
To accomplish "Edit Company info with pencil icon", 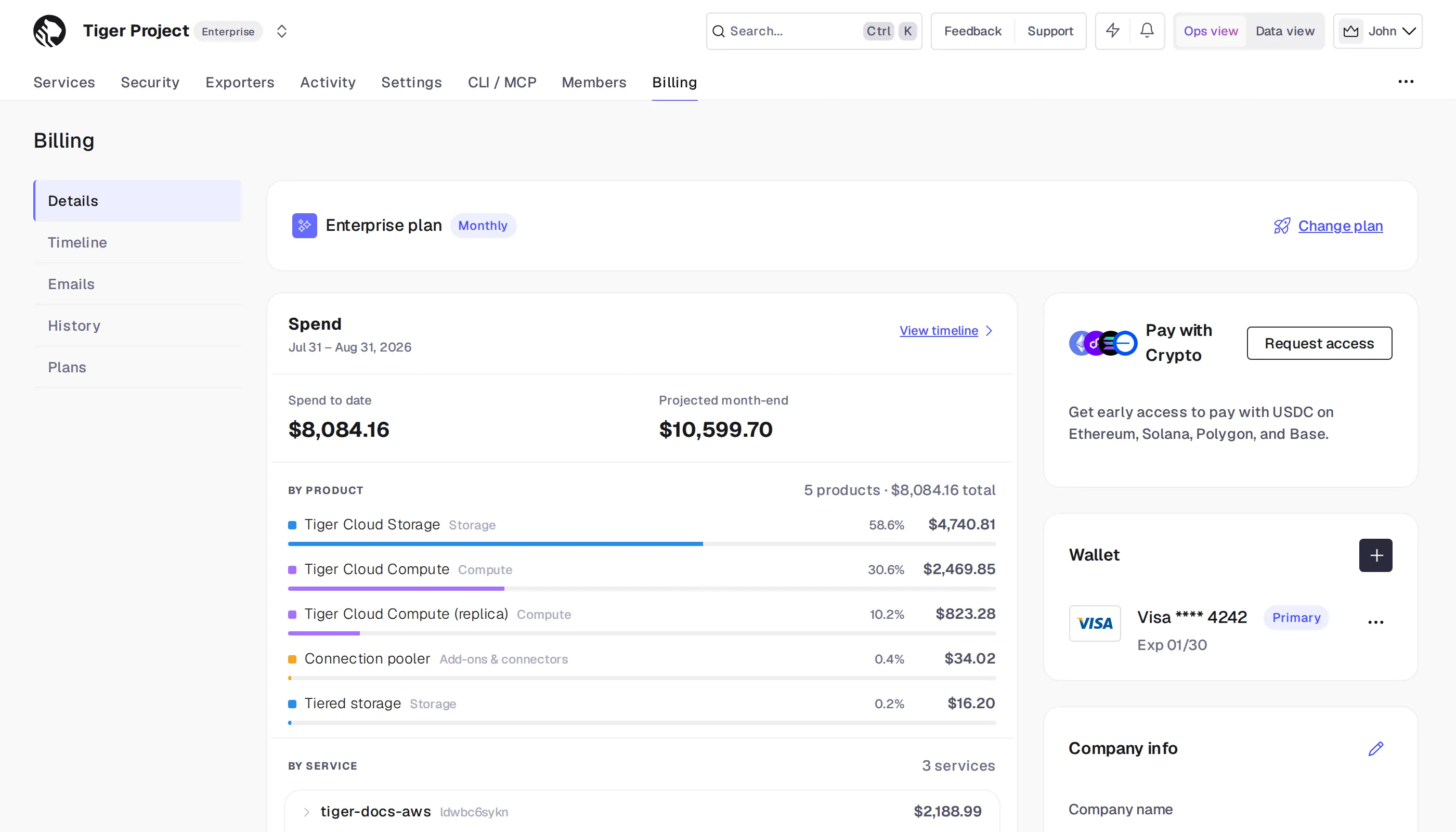I will point(1375,749).
